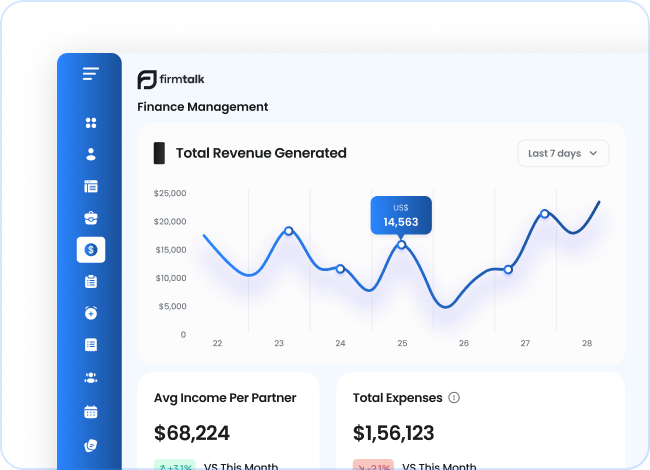The image size is (650, 470).
Task: Open the clipboard icon in sidebar
Action: (91, 281)
